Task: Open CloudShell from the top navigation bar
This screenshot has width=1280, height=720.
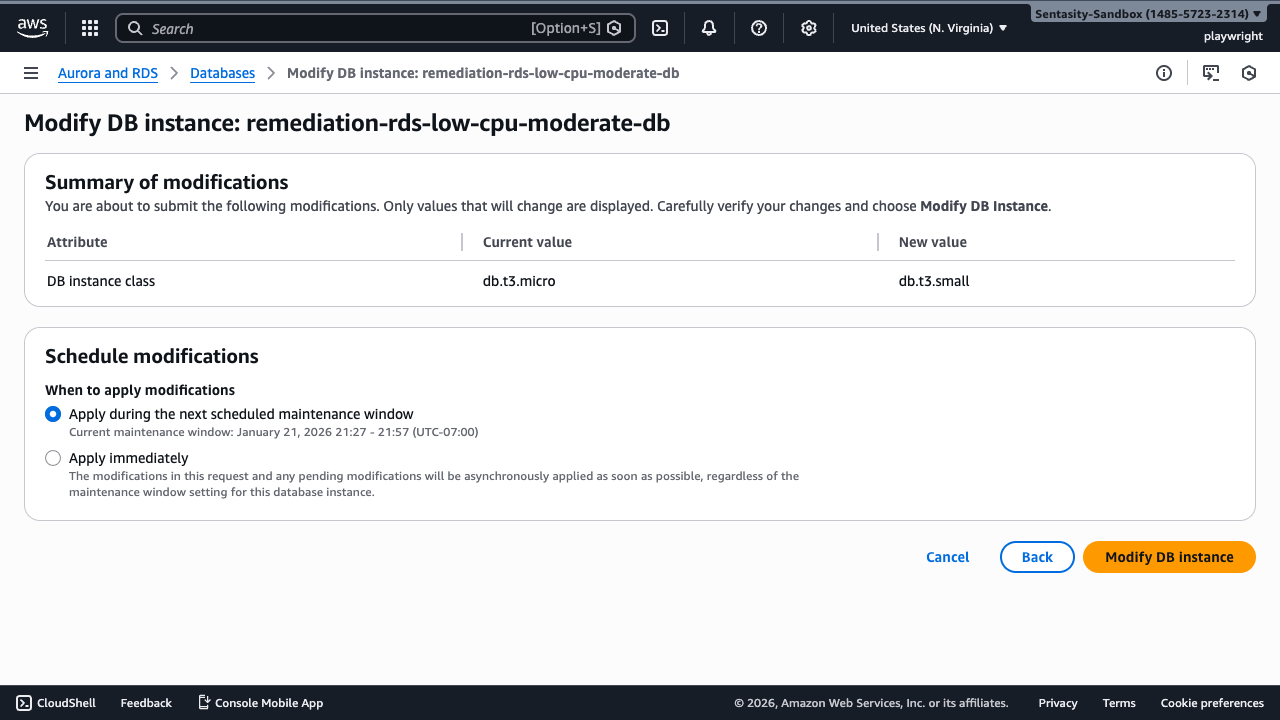Action: [659, 27]
